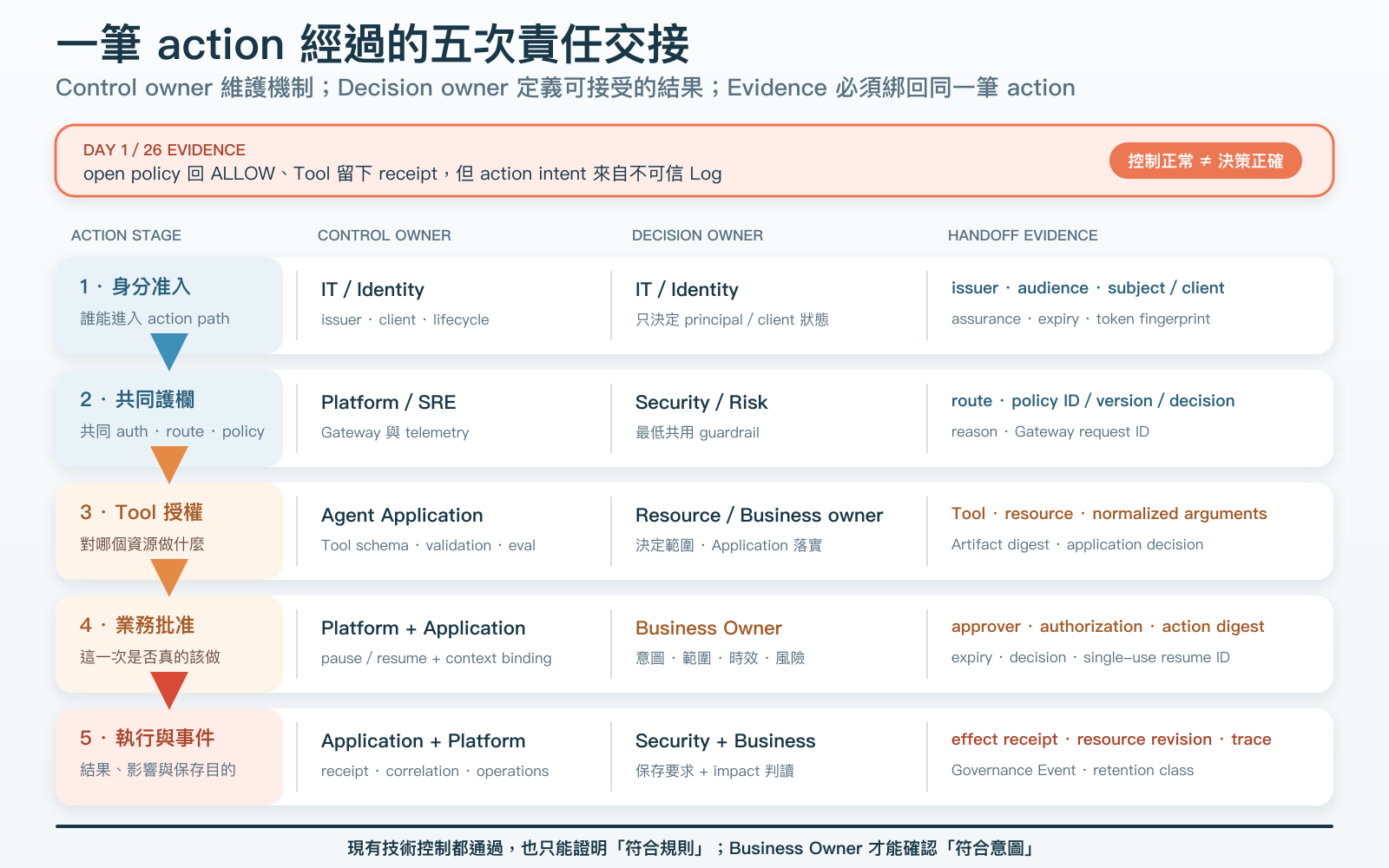Click 保存要求 + impact 判讀 text
The height and width of the screenshot is (868, 1389).
click(714, 771)
